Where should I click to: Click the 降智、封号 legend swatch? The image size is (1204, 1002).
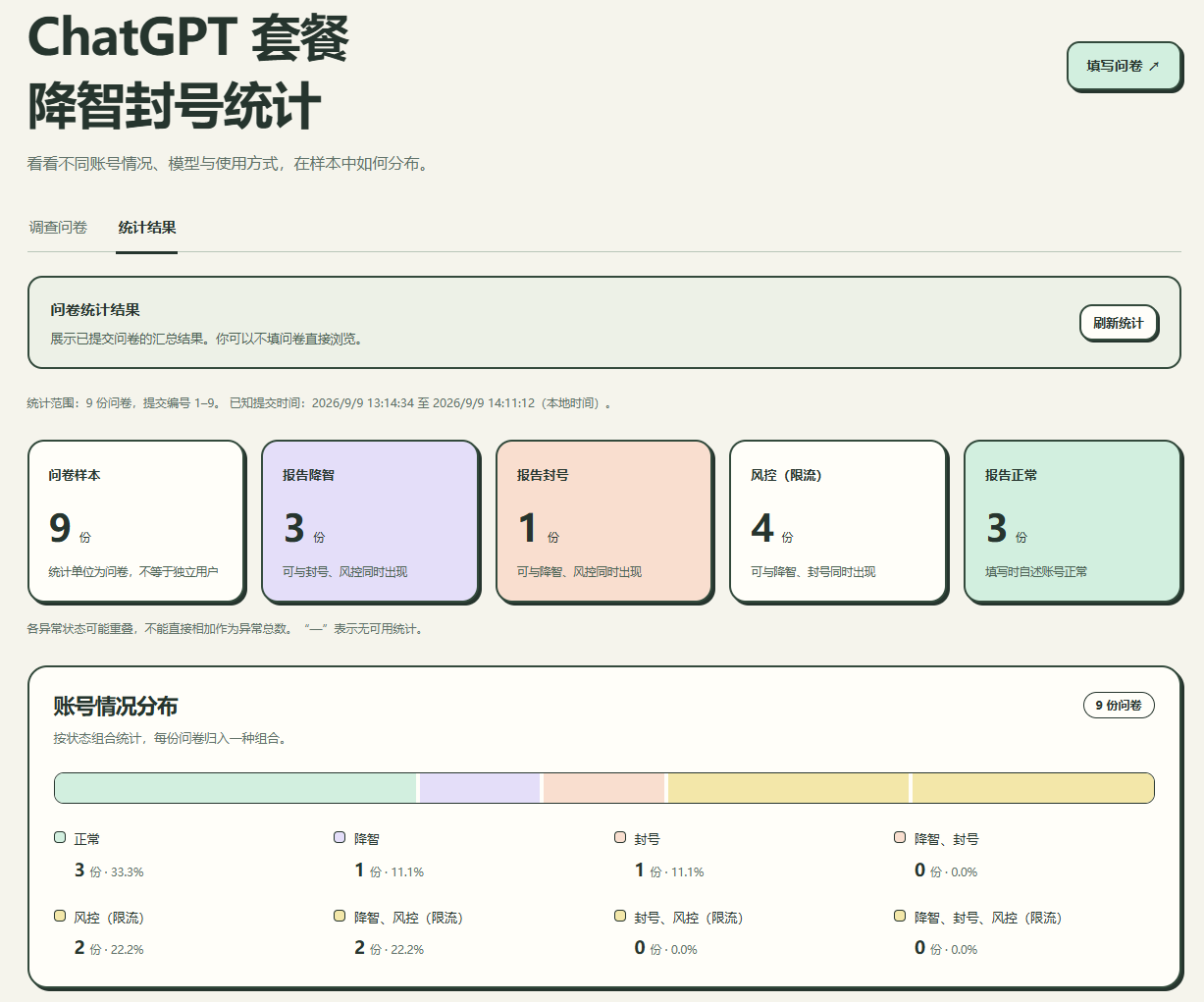click(900, 838)
